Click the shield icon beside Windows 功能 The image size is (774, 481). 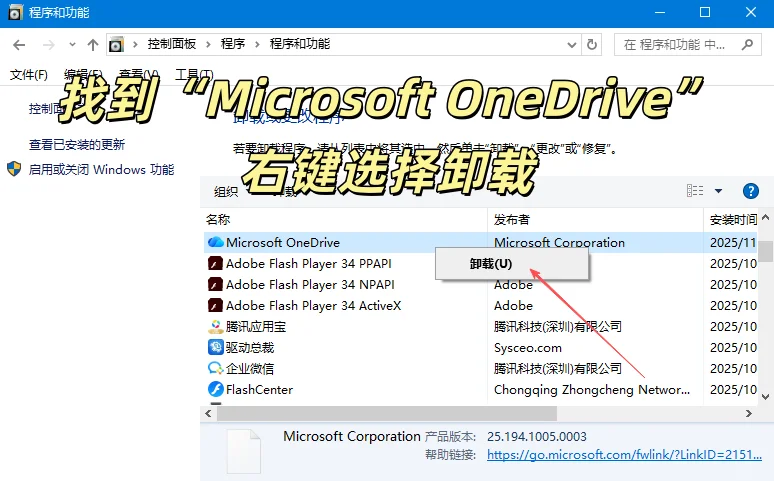14,169
